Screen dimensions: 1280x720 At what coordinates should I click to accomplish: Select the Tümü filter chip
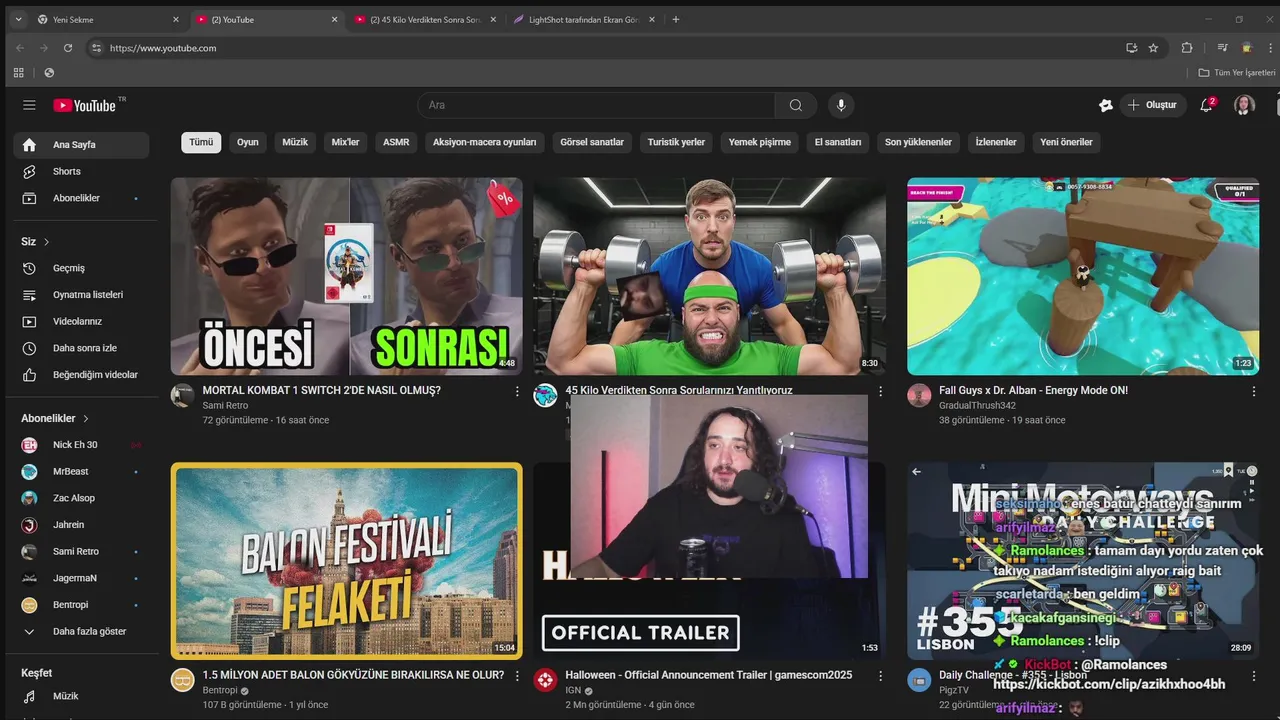click(201, 142)
